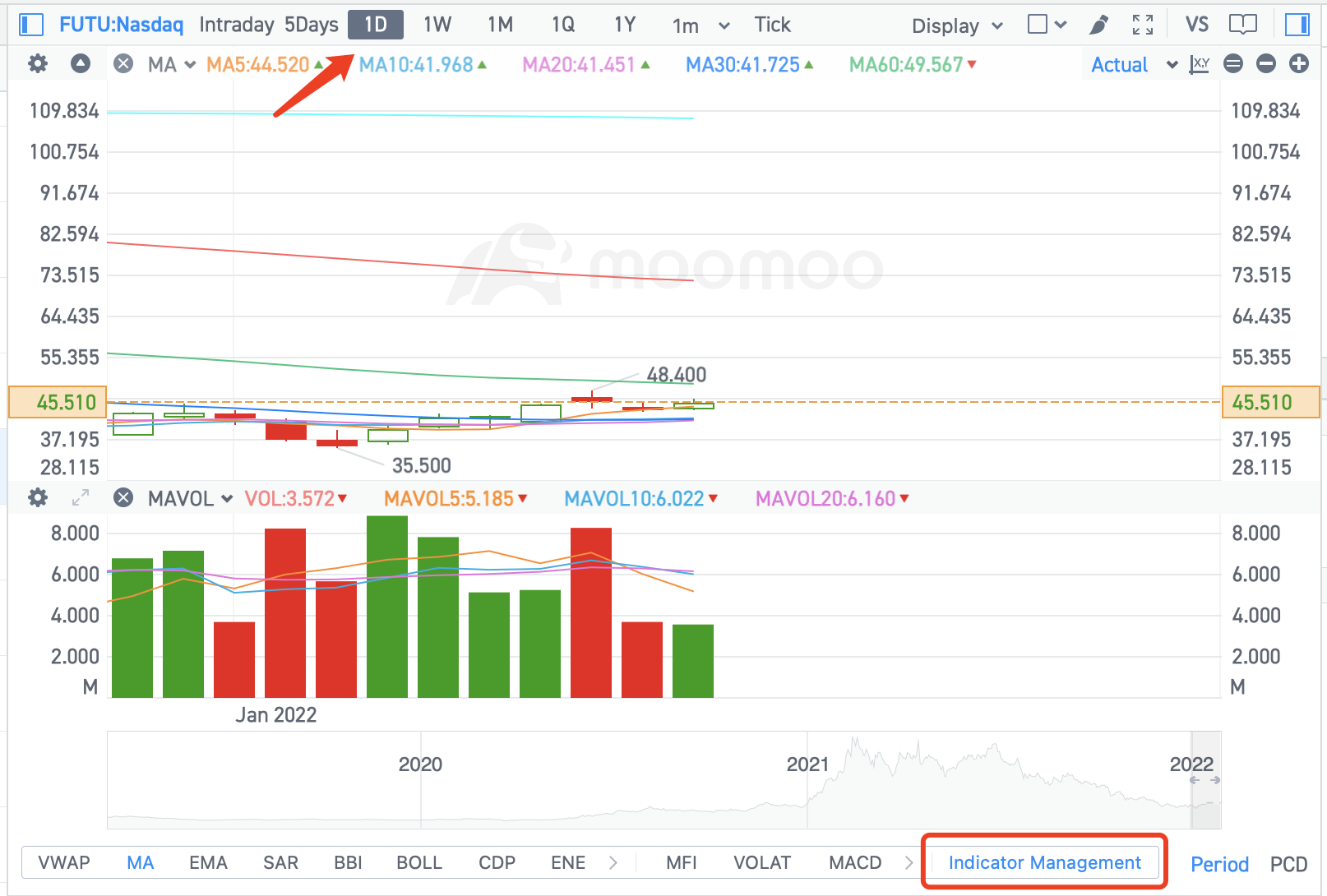The height and width of the screenshot is (896, 1327).
Task: Toggle the MA indicator at bottom bar
Action: click(141, 862)
